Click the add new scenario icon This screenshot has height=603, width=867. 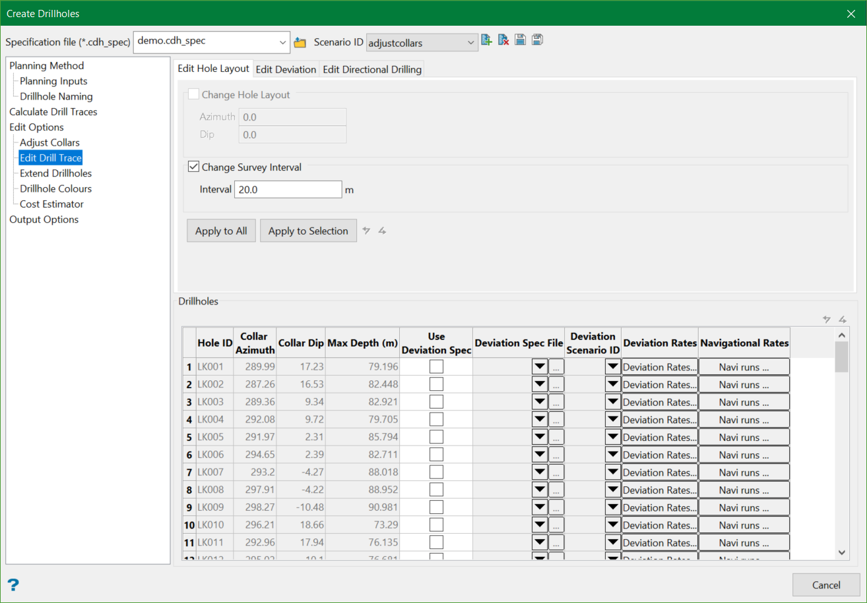(x=487, y=40)
